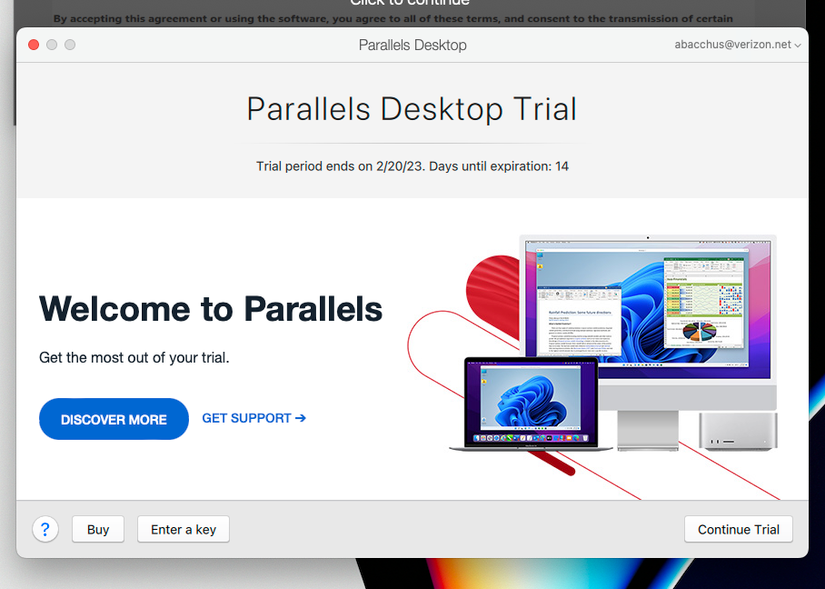The height and width of the screenshot is (589, 825).
Task: Open Discover More
Action: (x=114, y=419)
